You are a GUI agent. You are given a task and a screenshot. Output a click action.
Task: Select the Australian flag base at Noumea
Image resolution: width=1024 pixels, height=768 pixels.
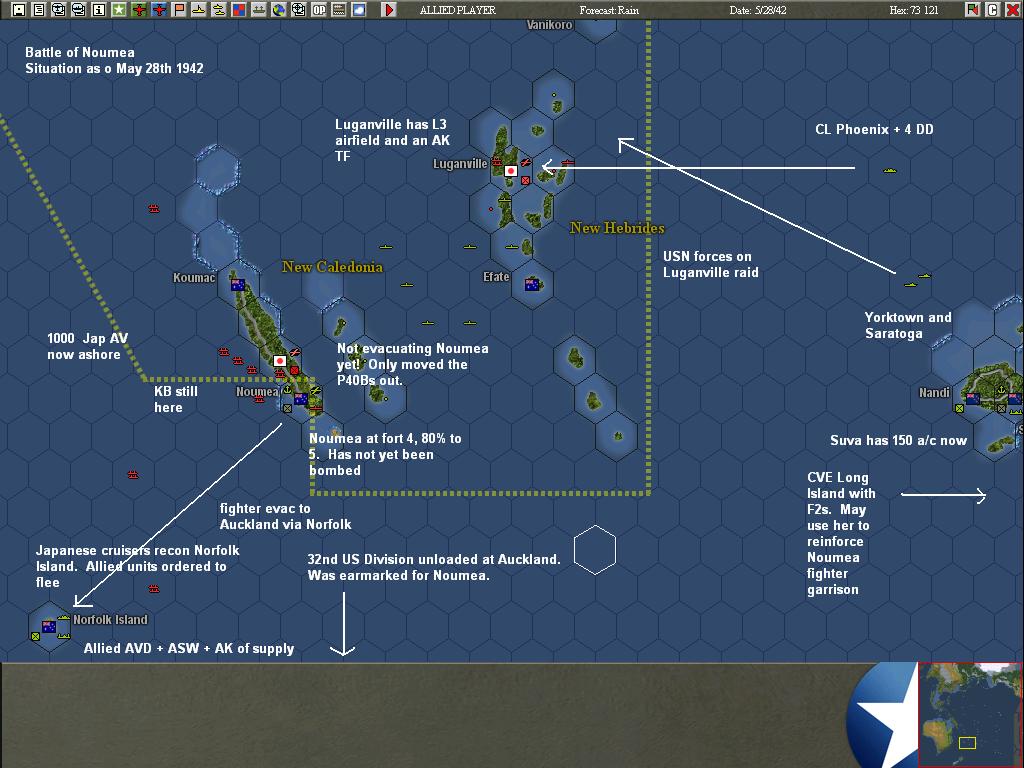[x=301, y=399]
